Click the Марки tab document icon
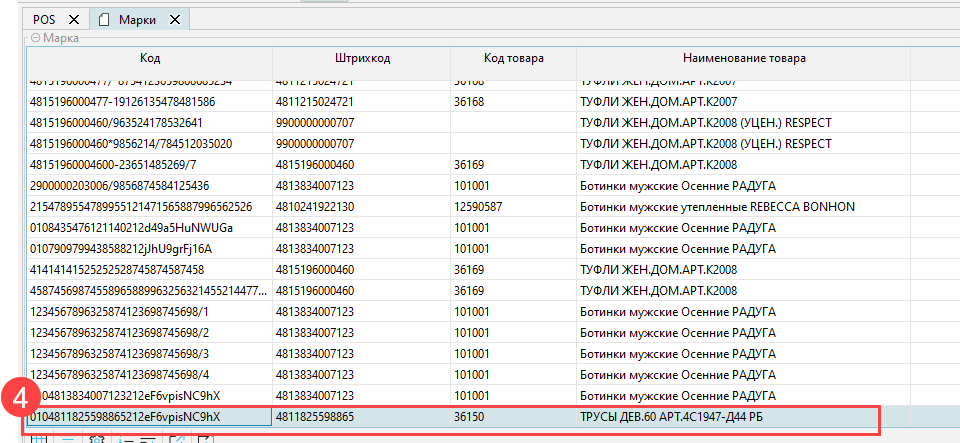960x443 pixels. (x=103, y=19)
